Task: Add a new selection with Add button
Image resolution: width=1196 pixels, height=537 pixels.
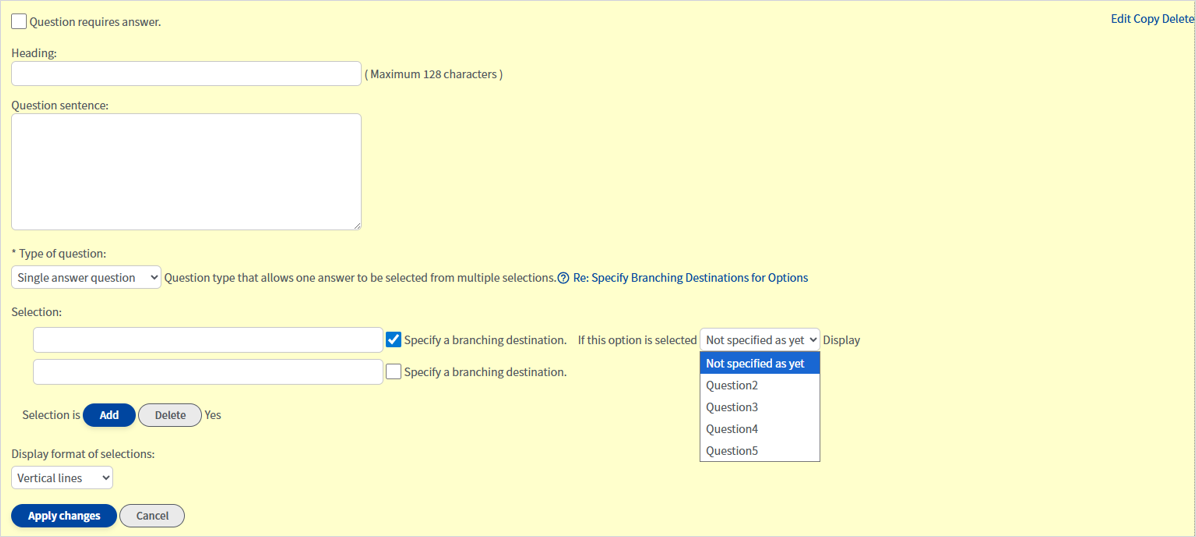Action: 109,415
